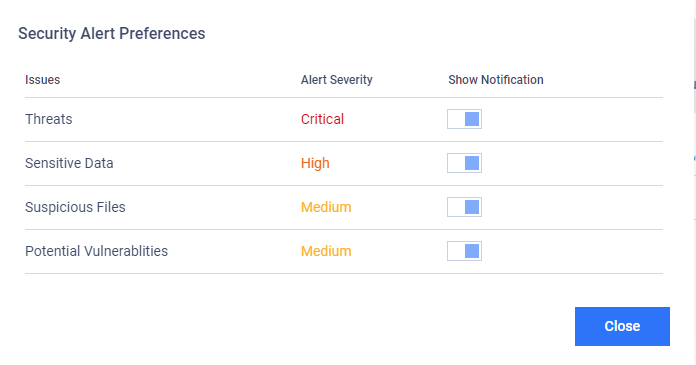Screen dimensions: 696x365
Task: Click Medium severity beside Potential Vulnerablities
Action: click(x=326, y=251)
